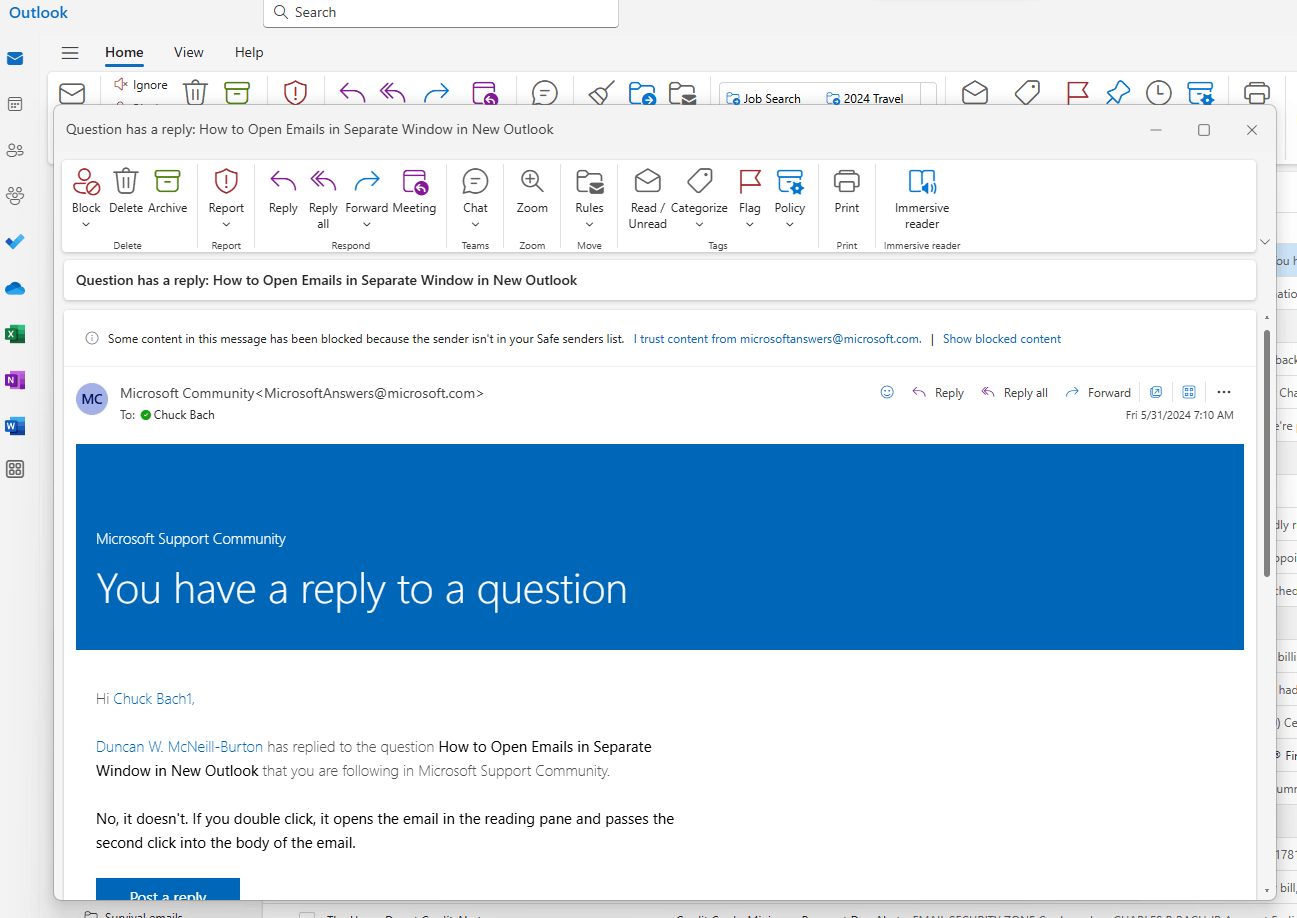This screenshot has height=918, width=1297.
Task: Click recipient name Chuck Bach in To line
Action: click(x=184, y=415)
